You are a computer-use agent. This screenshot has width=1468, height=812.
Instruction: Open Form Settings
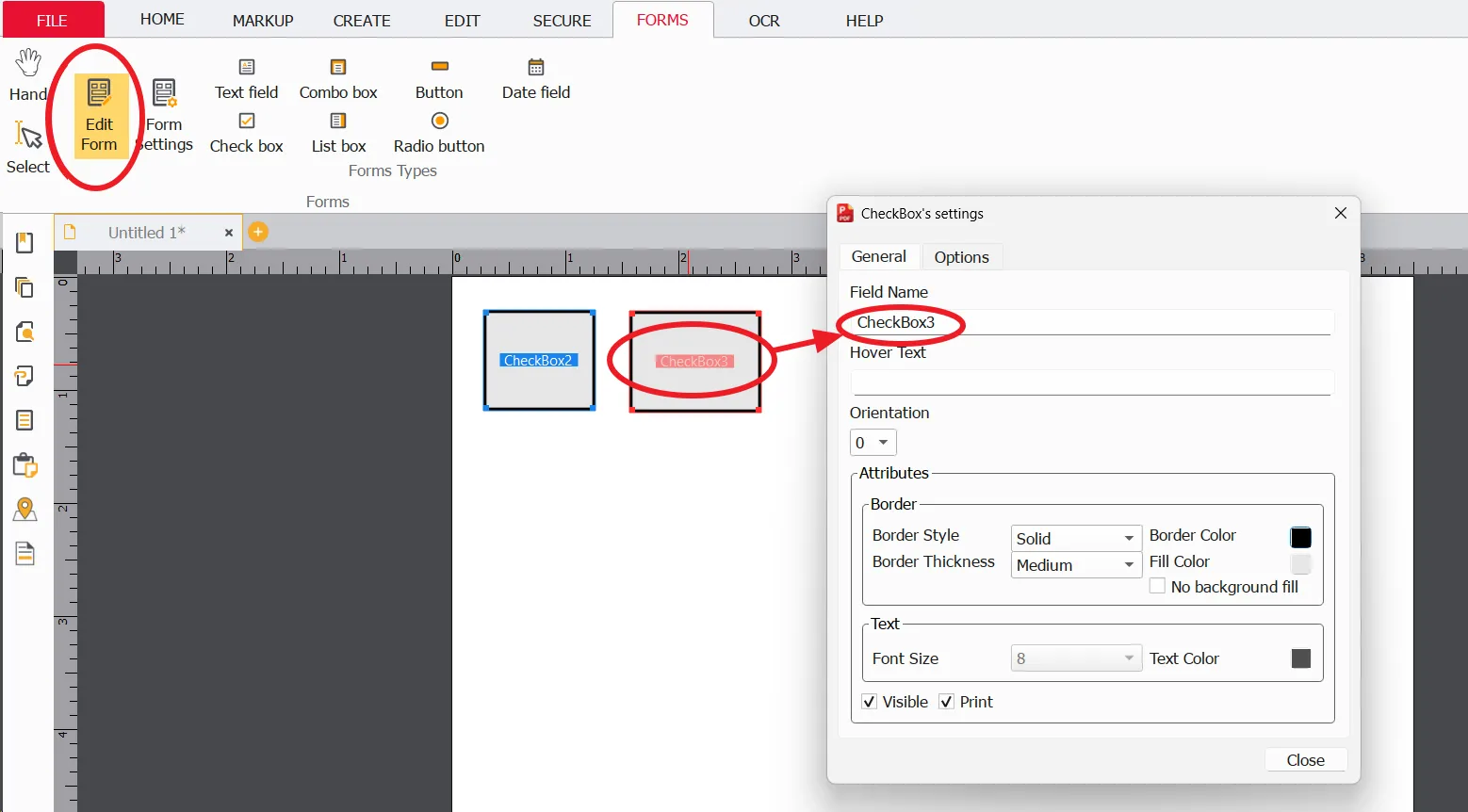[164, 116]
